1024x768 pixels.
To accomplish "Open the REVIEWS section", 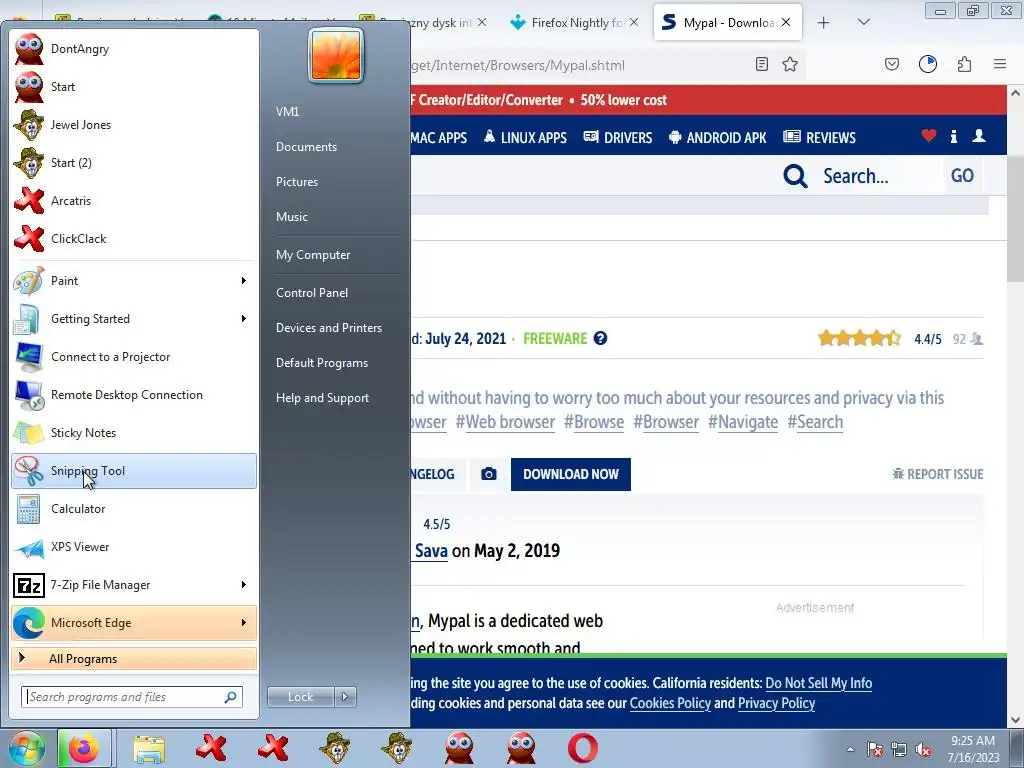I will [820, 138].
